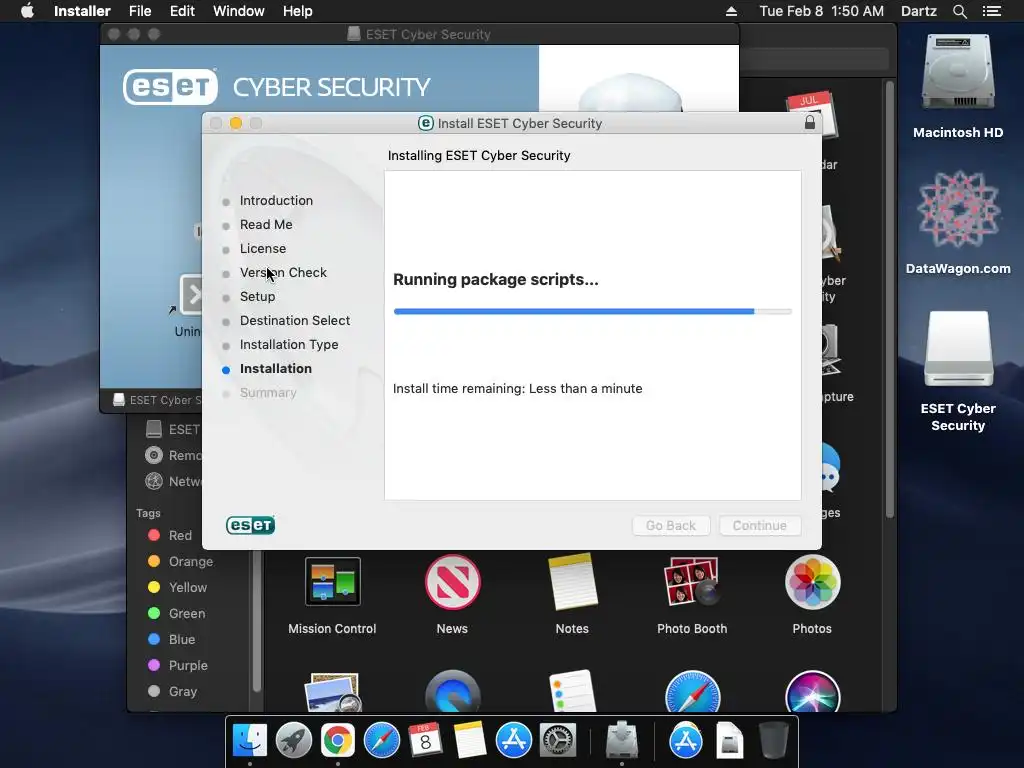Click the Summary step in installer sidebar
The width and height of the screenshot is (1024, 768).
click(268, 392)
